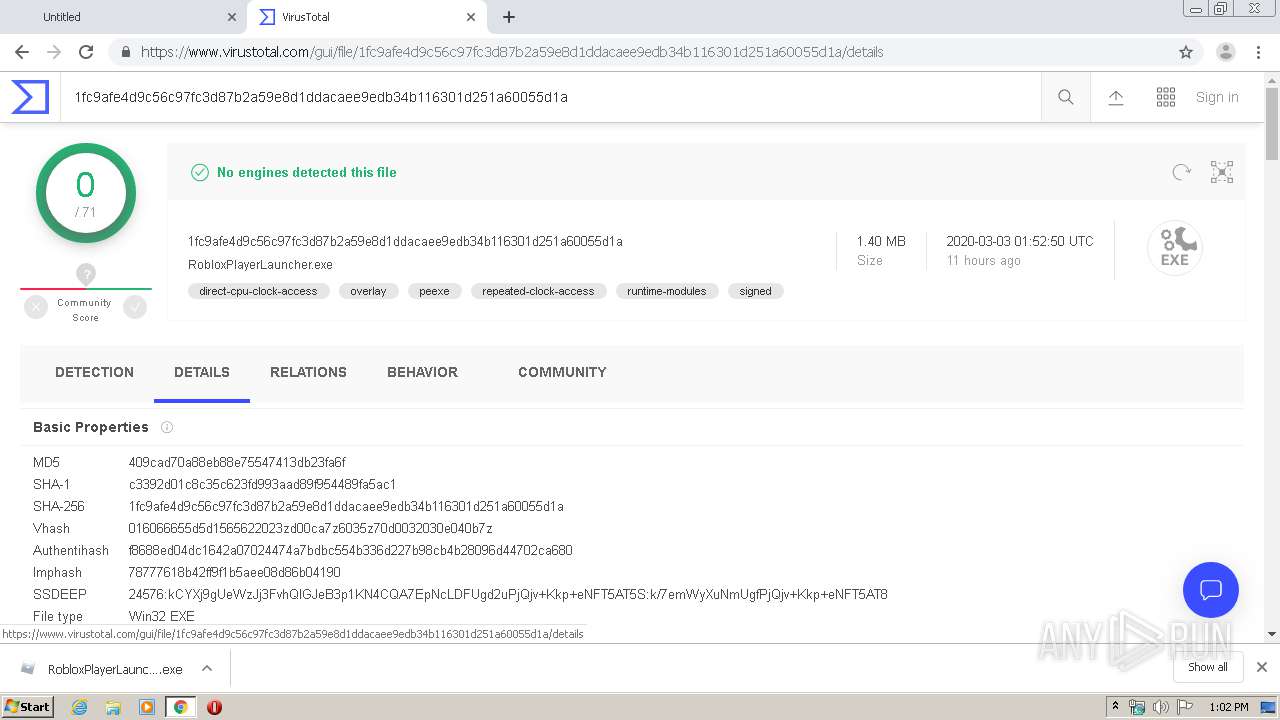Bookmark this page with star icon
1280x720 pixels.
coord(1186,52)
